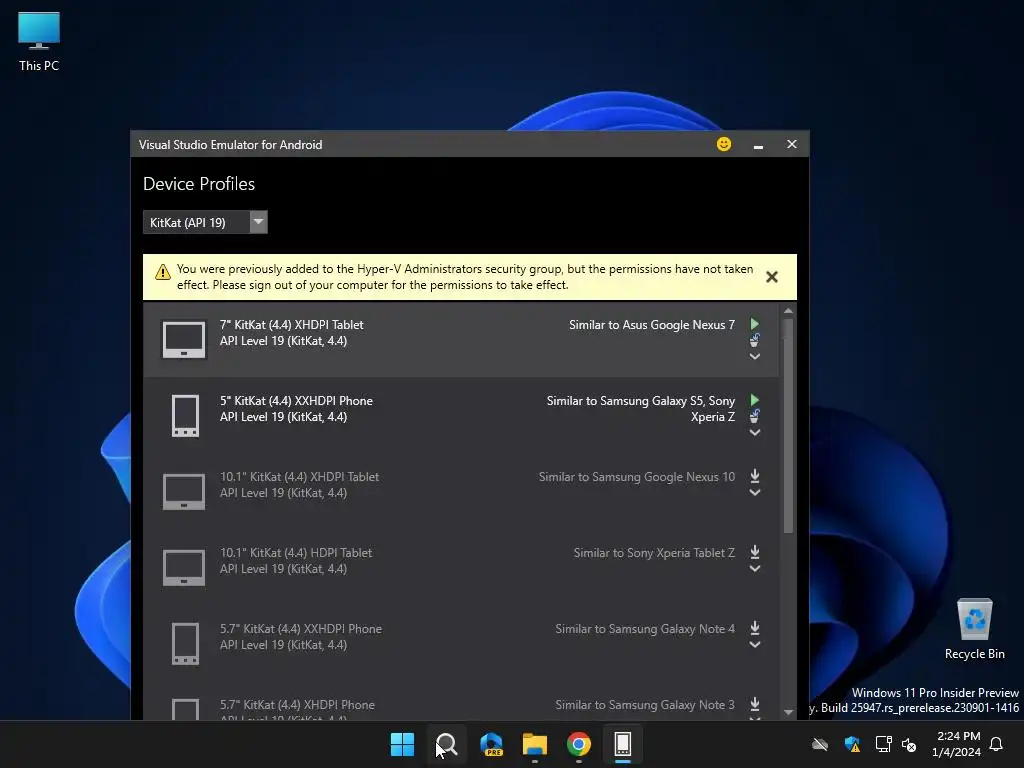Open Windows Search from taskbar
The image size is (1024, 768).
[x=447, y=744]
